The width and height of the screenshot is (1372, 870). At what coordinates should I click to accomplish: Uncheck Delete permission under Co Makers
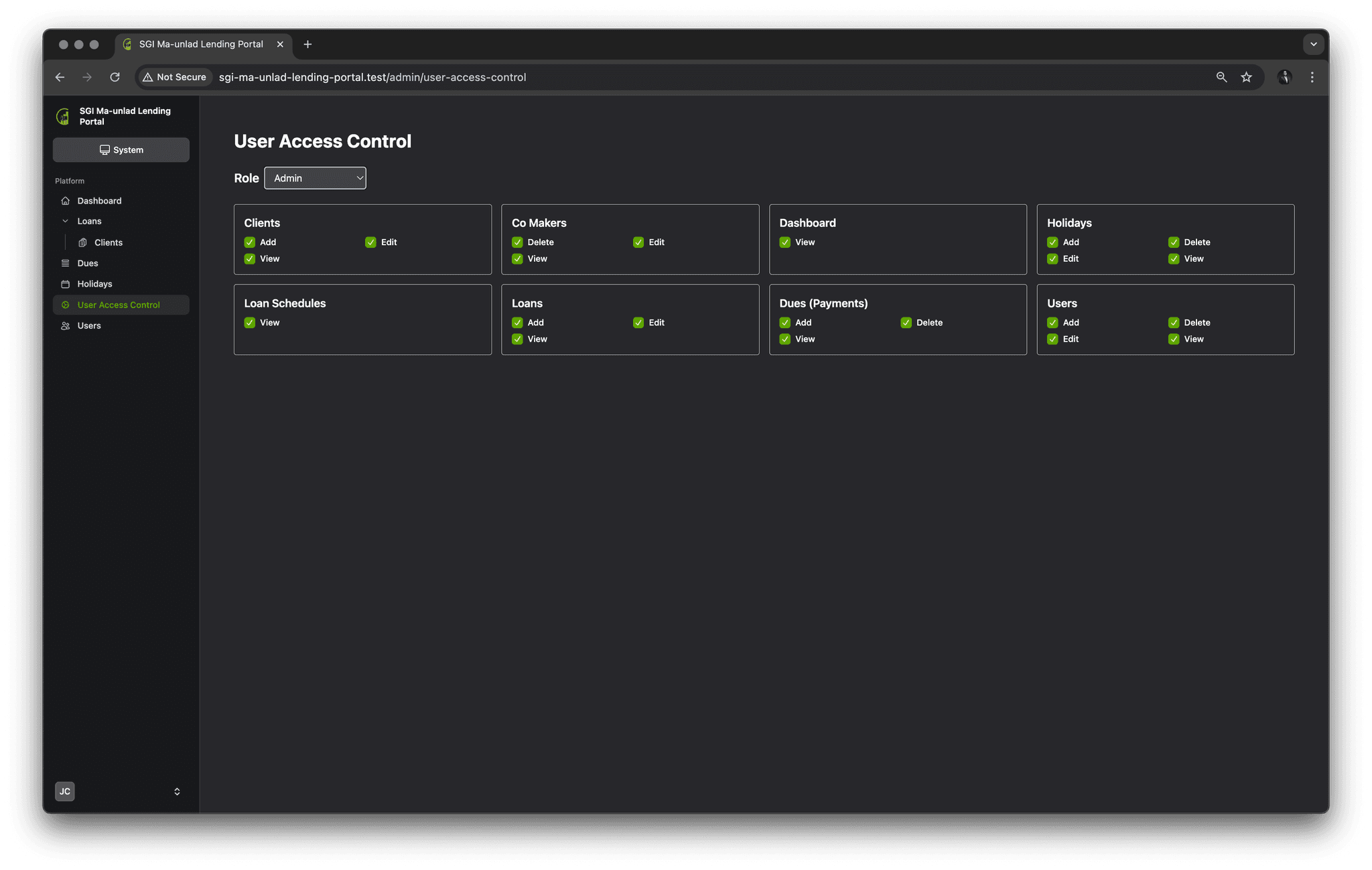coord(517,242)
